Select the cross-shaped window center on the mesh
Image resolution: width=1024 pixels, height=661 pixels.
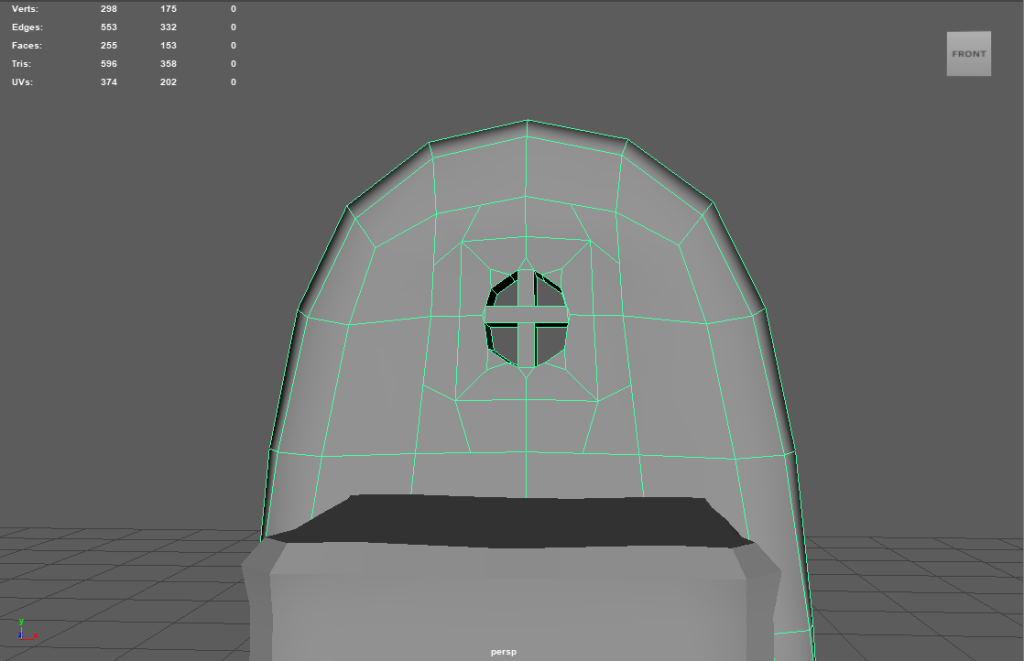[527, 316]
